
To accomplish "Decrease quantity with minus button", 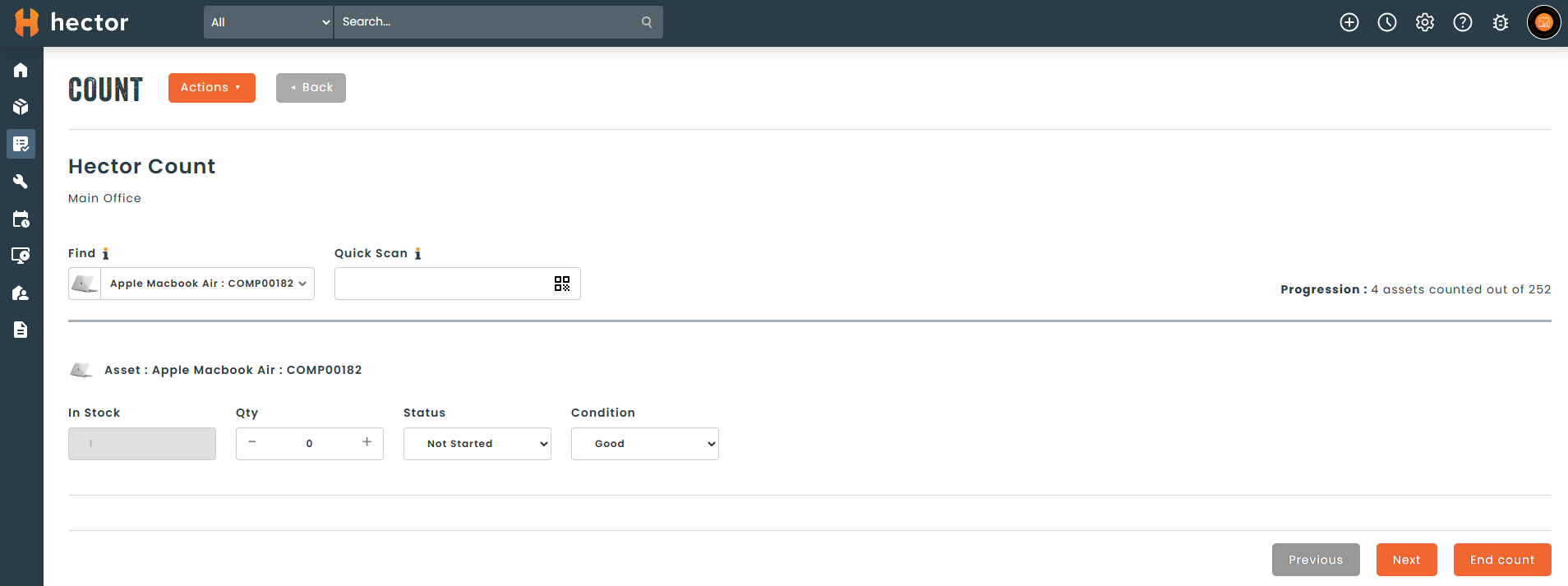I will (x=252, y=442).
